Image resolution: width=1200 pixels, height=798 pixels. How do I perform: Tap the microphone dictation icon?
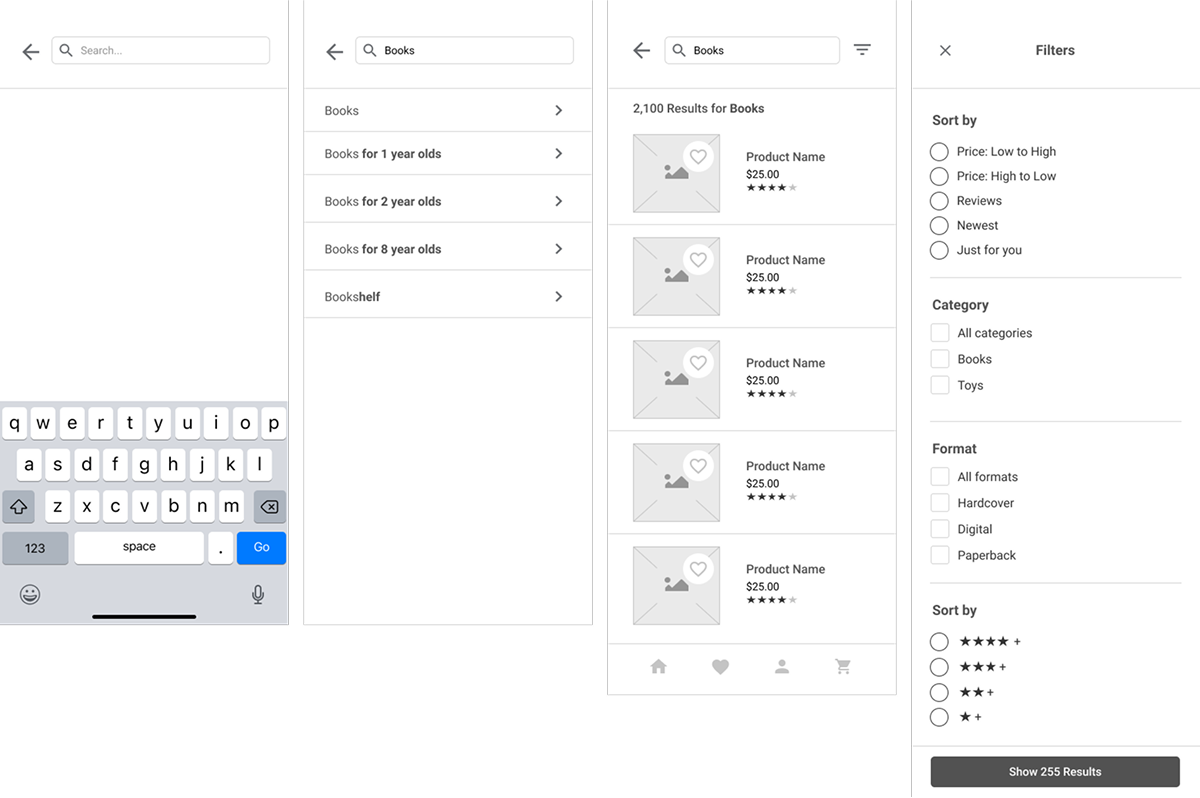coord(258,595)
